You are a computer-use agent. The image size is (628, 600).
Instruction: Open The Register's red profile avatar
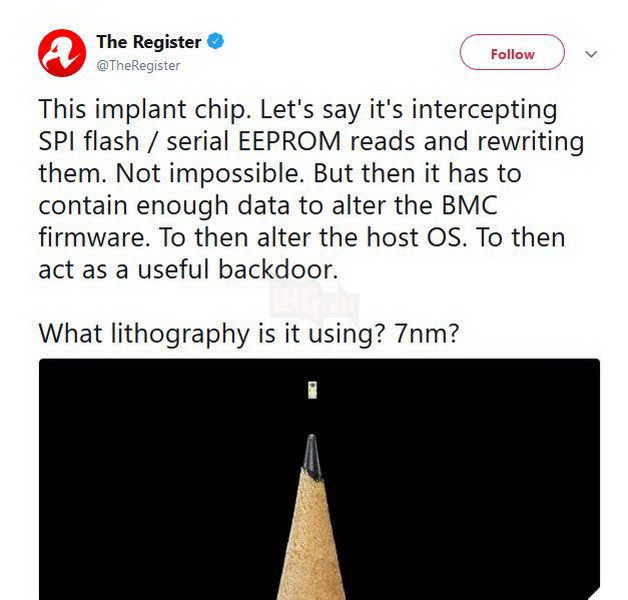point(62,53)
